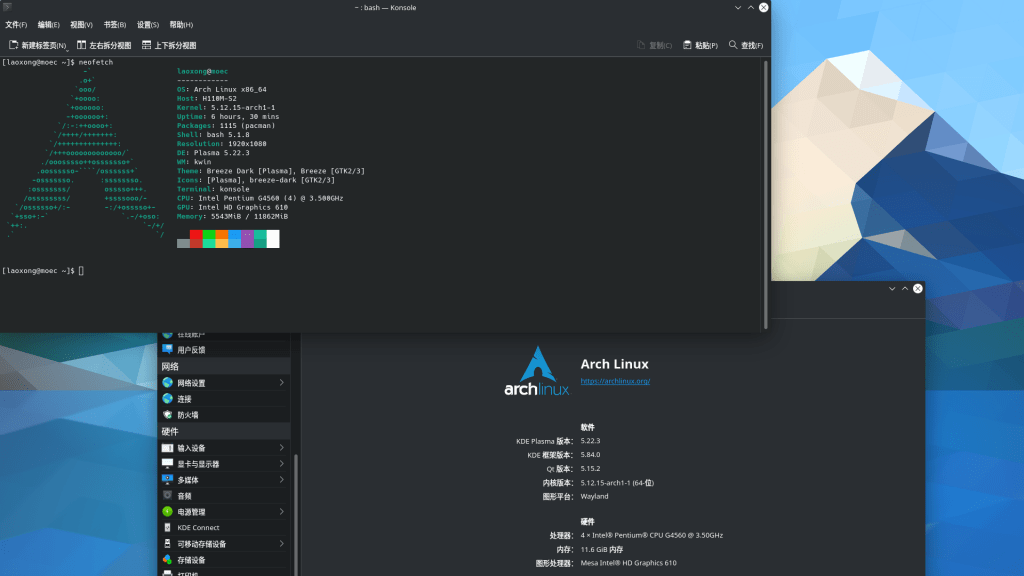1024x576 pixels.
Task: Expand Network Settings (网络设置) submenu arrow
Action: click(x=281, y=383)
